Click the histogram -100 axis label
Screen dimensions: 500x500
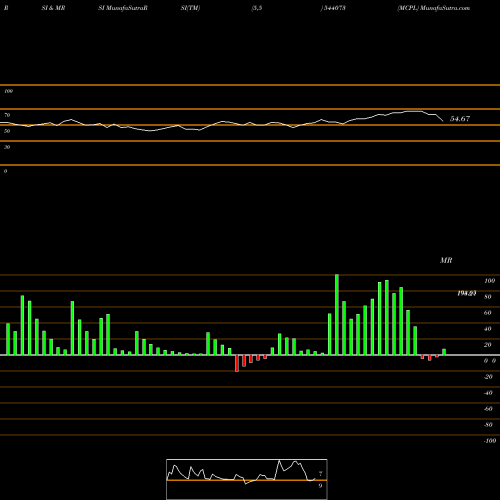click(x=490, y=441)
